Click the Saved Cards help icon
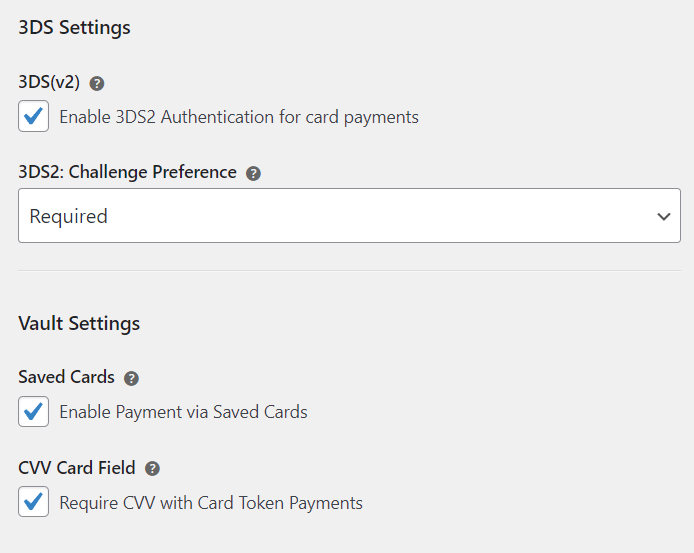694x553 pixels. (131, 378)
